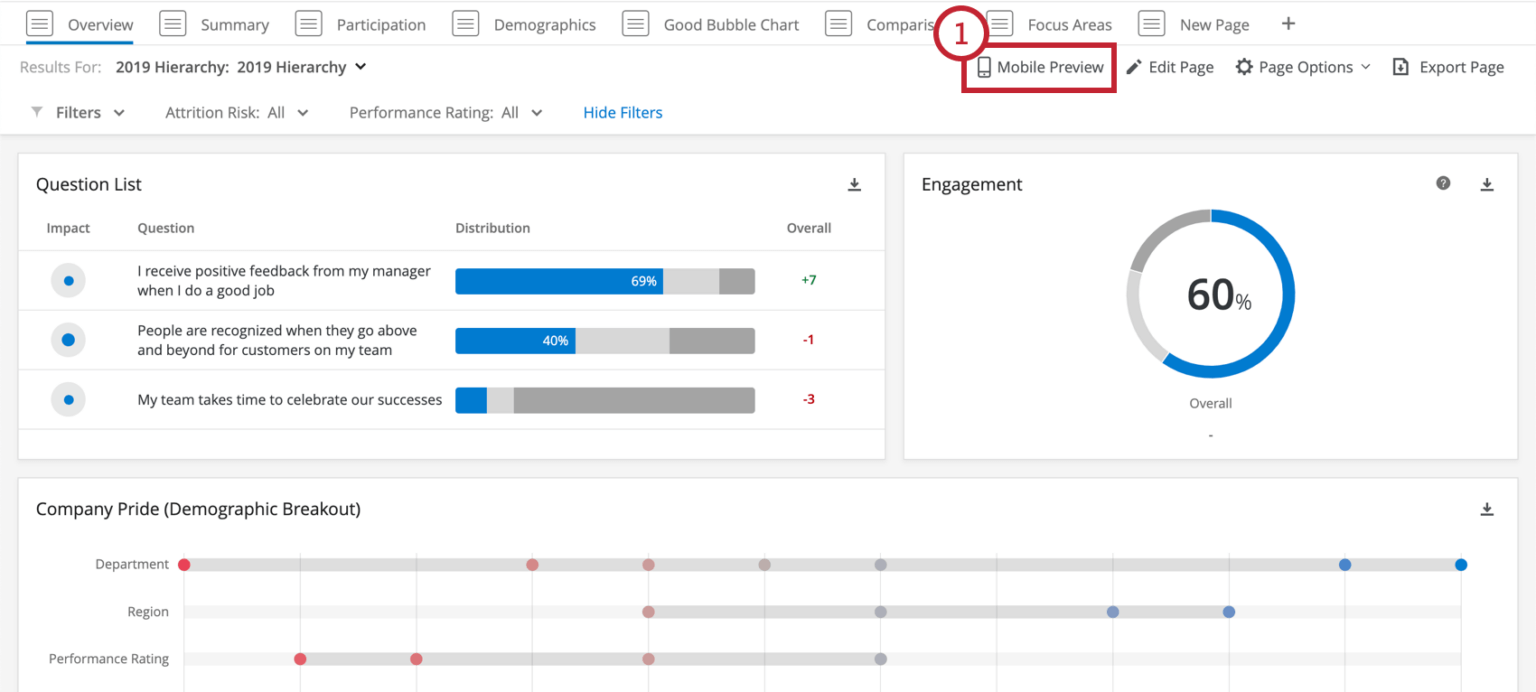Click the blue 69% distribution bar segment
This screenshot has height=692, width=1536.
(558, 281)
